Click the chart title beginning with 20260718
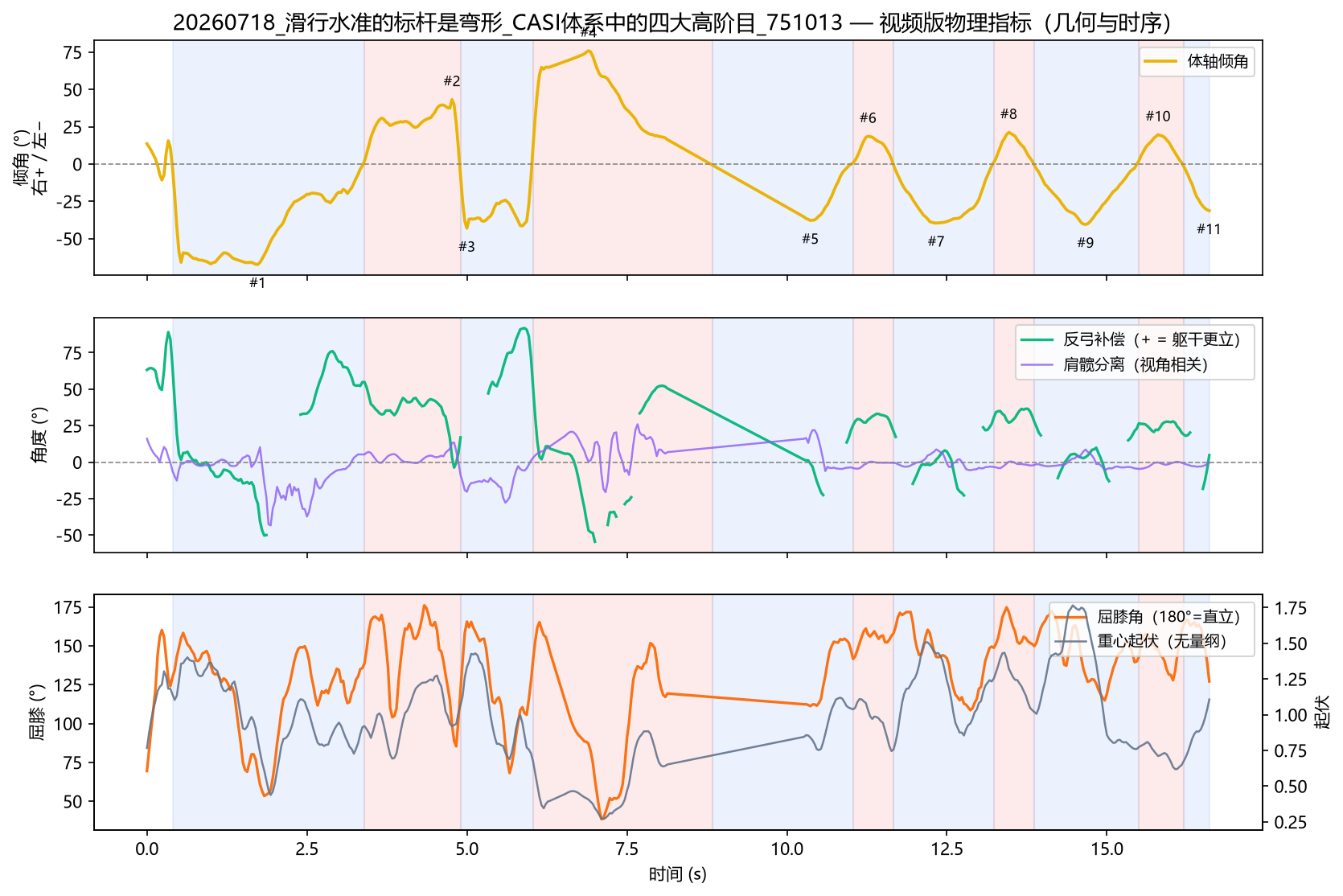Viewport: 1343px width, 896px height. tap(671, 23)
